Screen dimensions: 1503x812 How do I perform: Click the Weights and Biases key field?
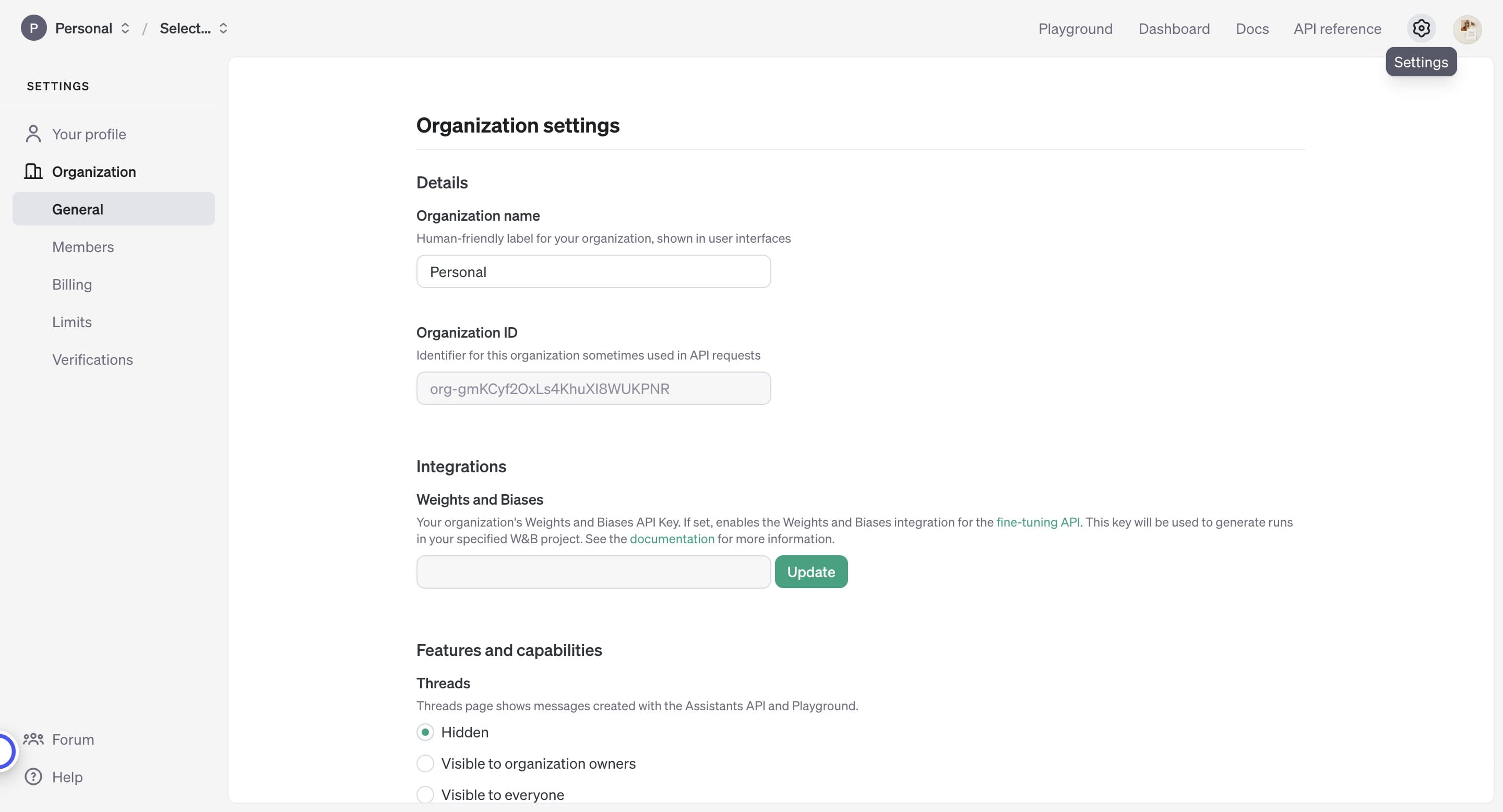(593, 571)
